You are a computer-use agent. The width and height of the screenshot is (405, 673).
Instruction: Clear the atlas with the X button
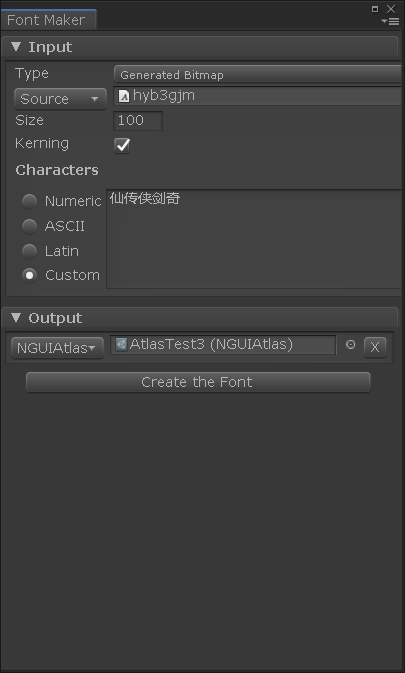click(x=375, y=347)
